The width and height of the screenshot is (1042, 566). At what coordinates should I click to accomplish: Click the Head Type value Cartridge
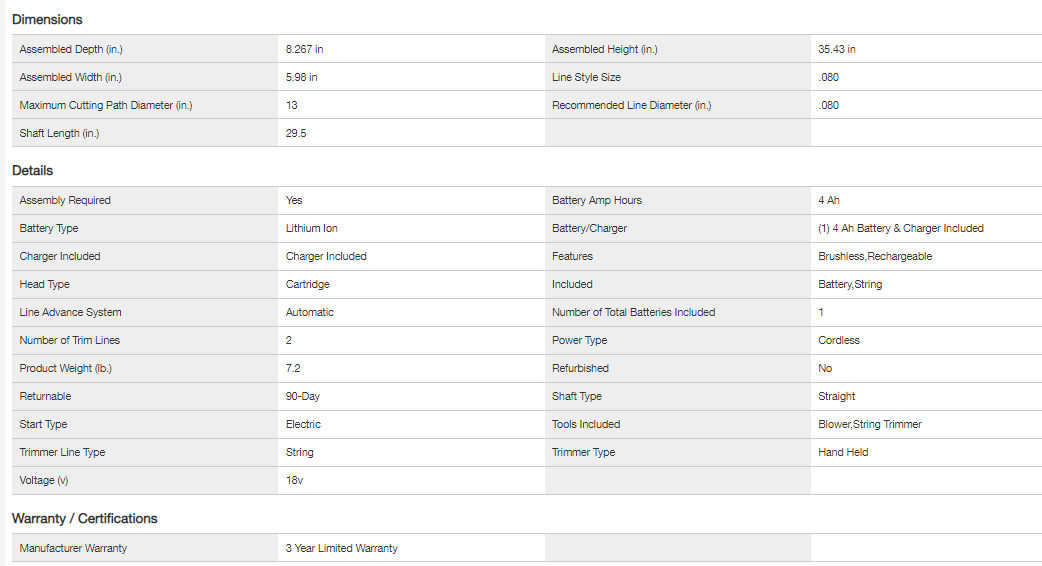(x=308, y=284)
